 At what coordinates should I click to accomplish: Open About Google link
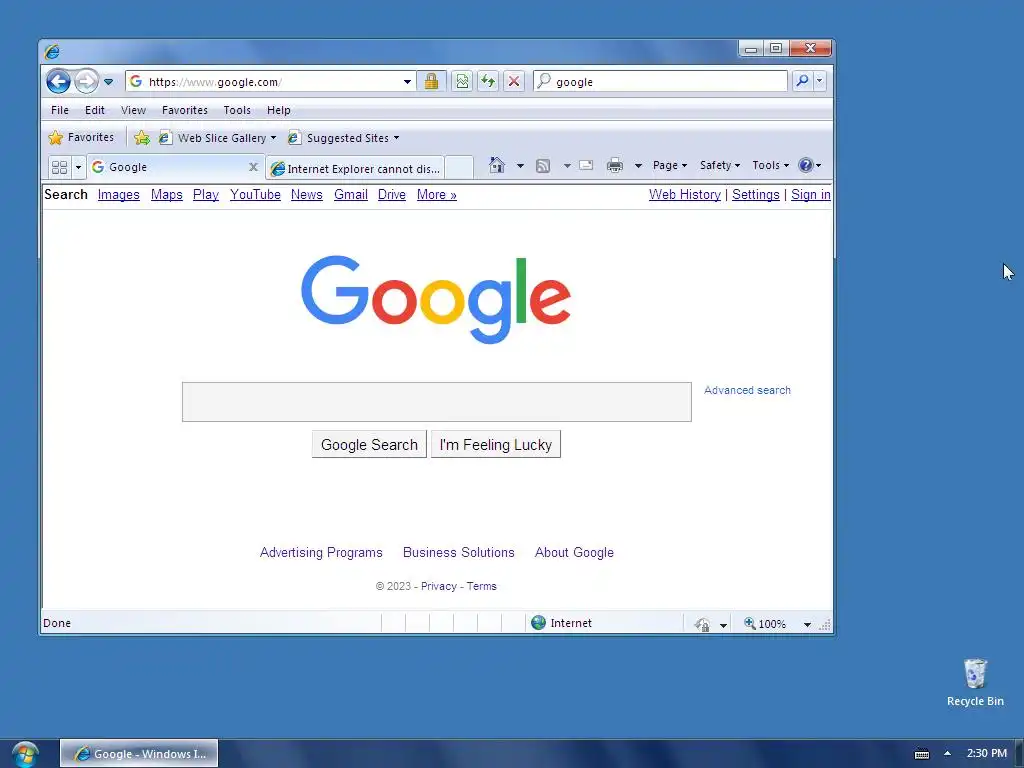[x=574, y=552]
